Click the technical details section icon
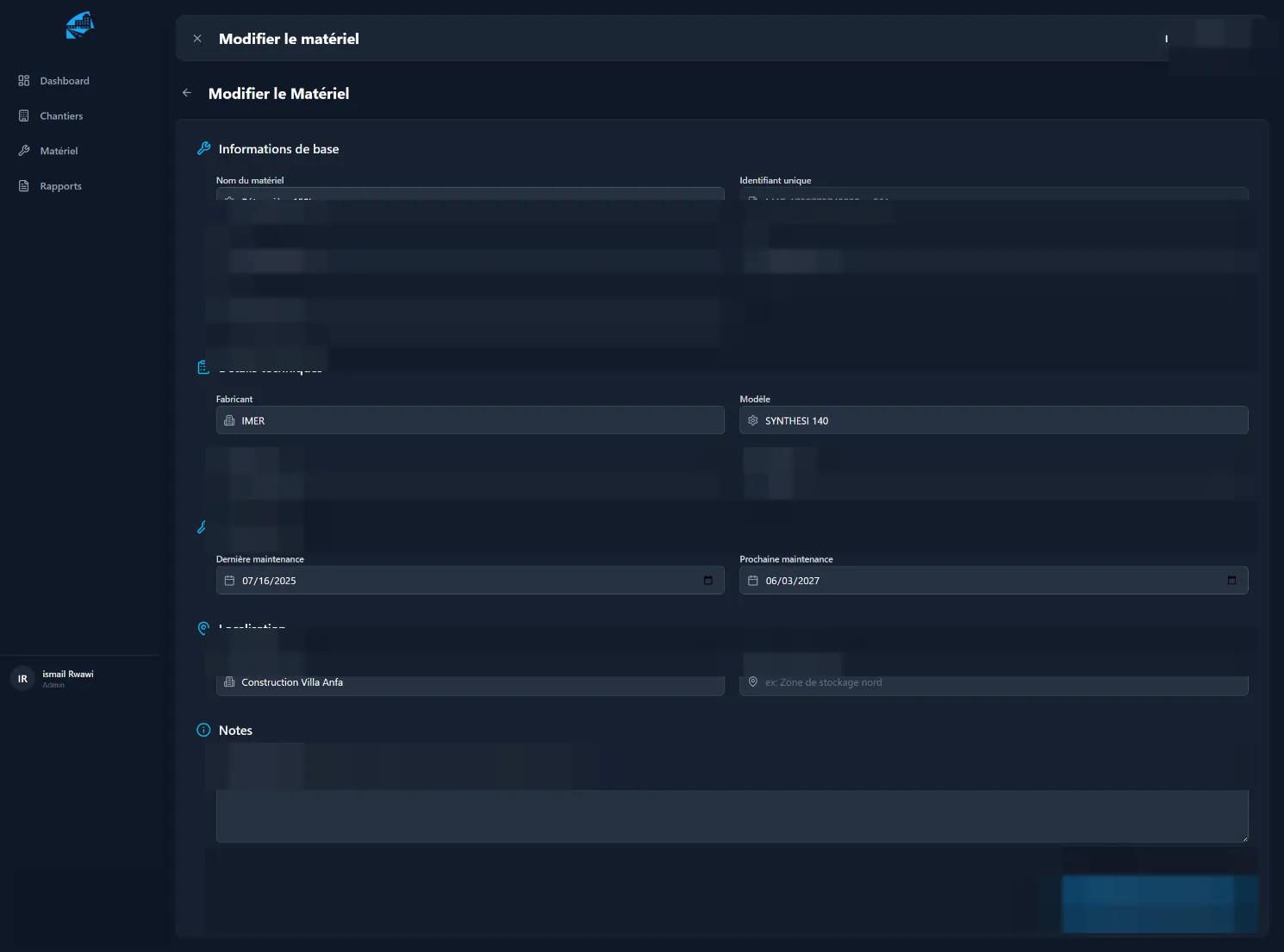The image size is (1284, 952). 203,368
